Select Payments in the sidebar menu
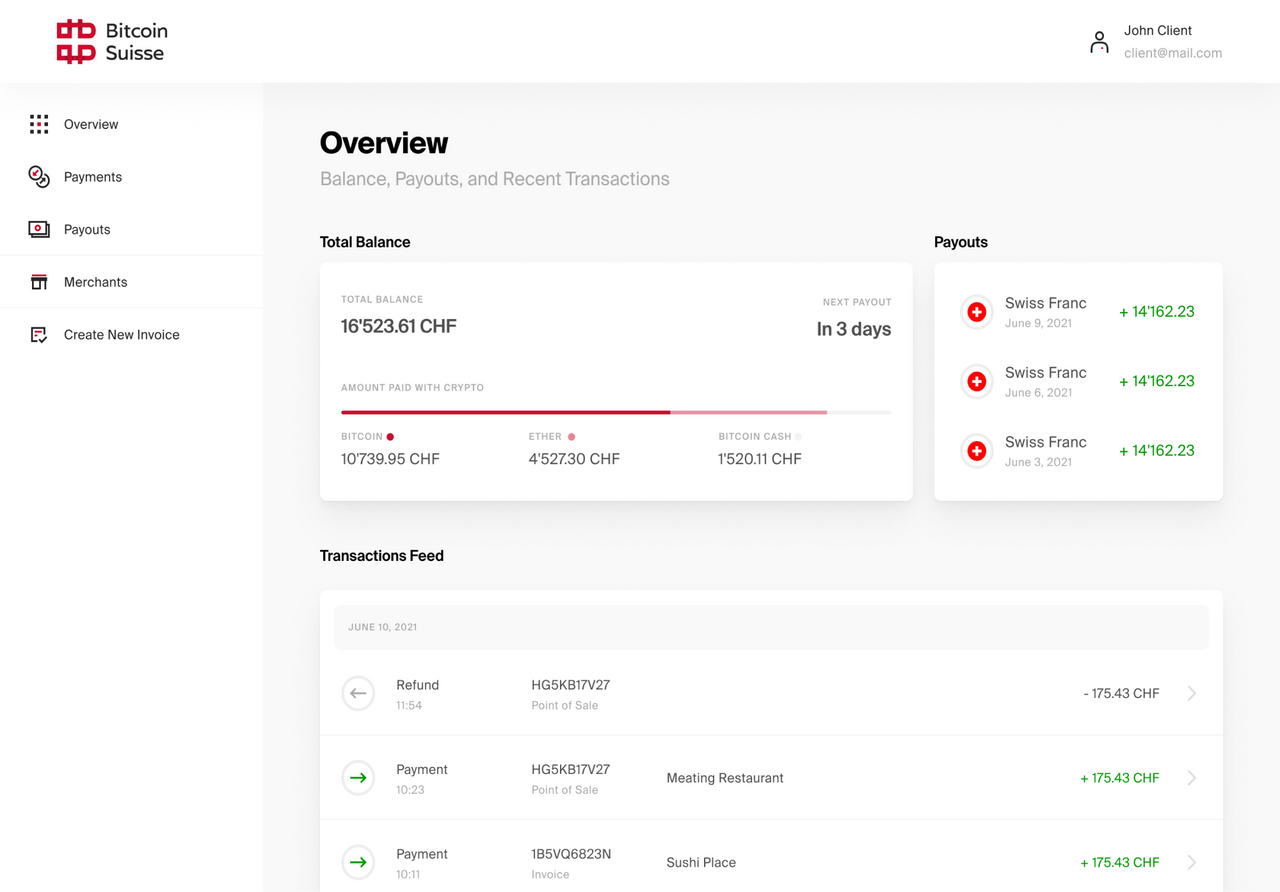 pyautogui.click(x=93, y=176)
